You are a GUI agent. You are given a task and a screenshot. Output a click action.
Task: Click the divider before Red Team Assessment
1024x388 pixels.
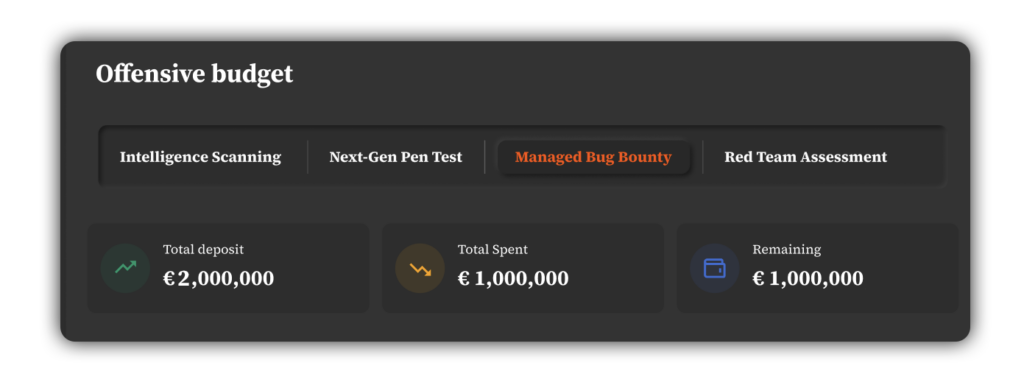703,157
